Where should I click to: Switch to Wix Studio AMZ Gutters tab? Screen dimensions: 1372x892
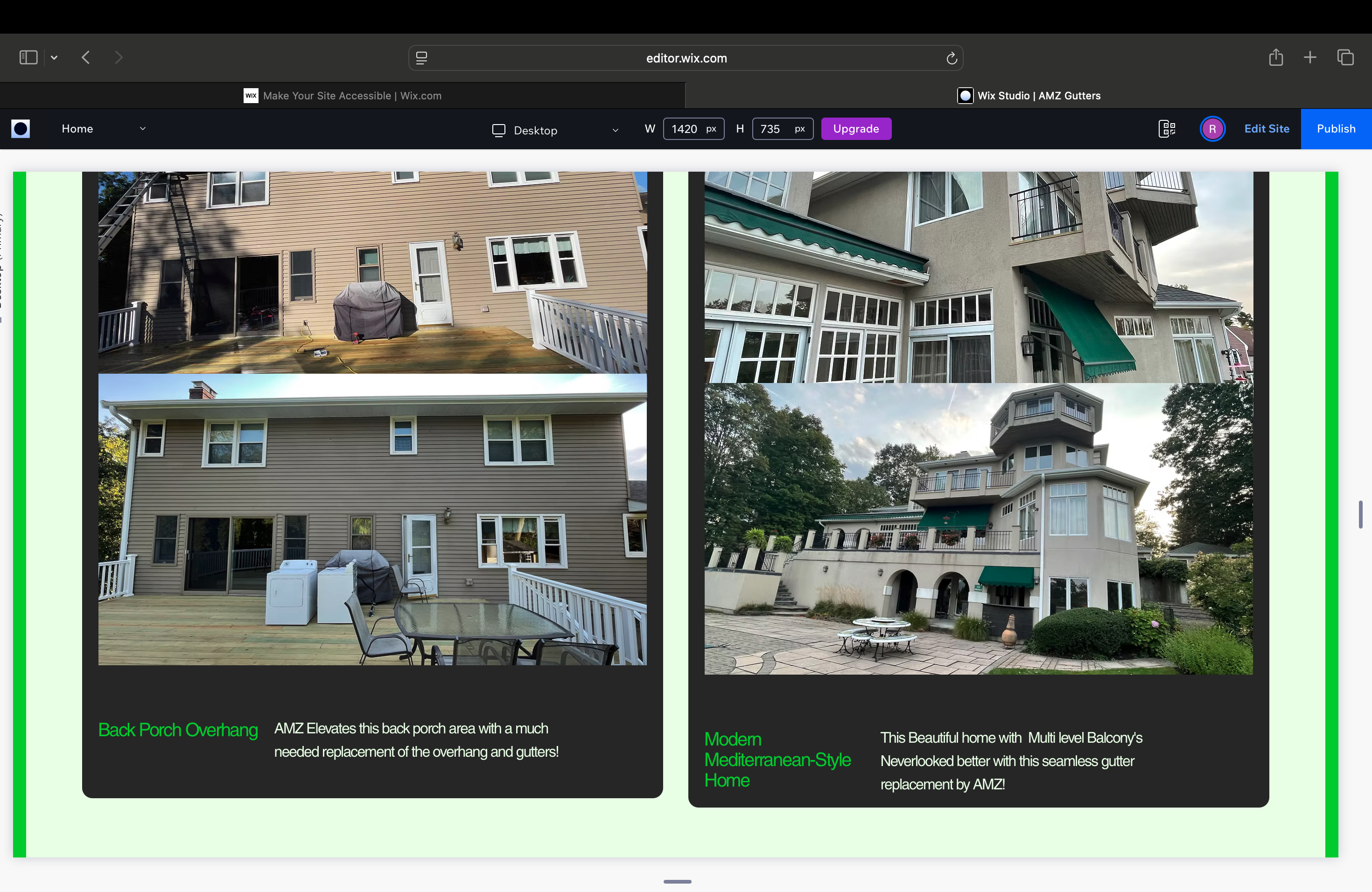click(1029, 96)
